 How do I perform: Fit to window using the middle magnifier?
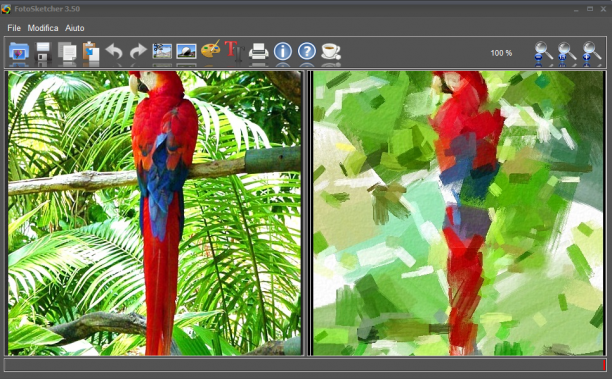coord(567,52)
